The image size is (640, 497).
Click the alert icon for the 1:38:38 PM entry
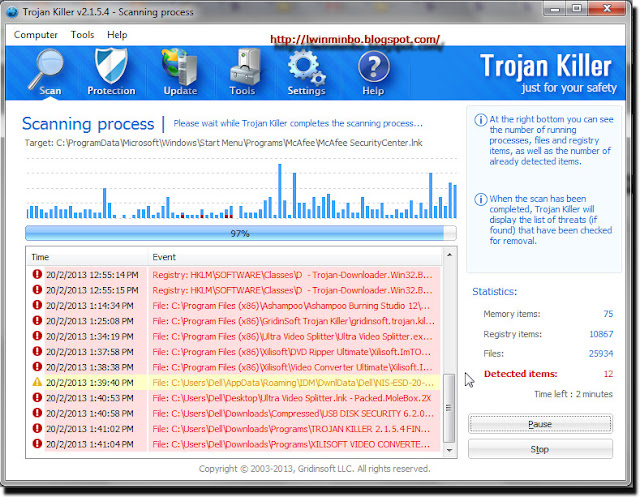37,367
